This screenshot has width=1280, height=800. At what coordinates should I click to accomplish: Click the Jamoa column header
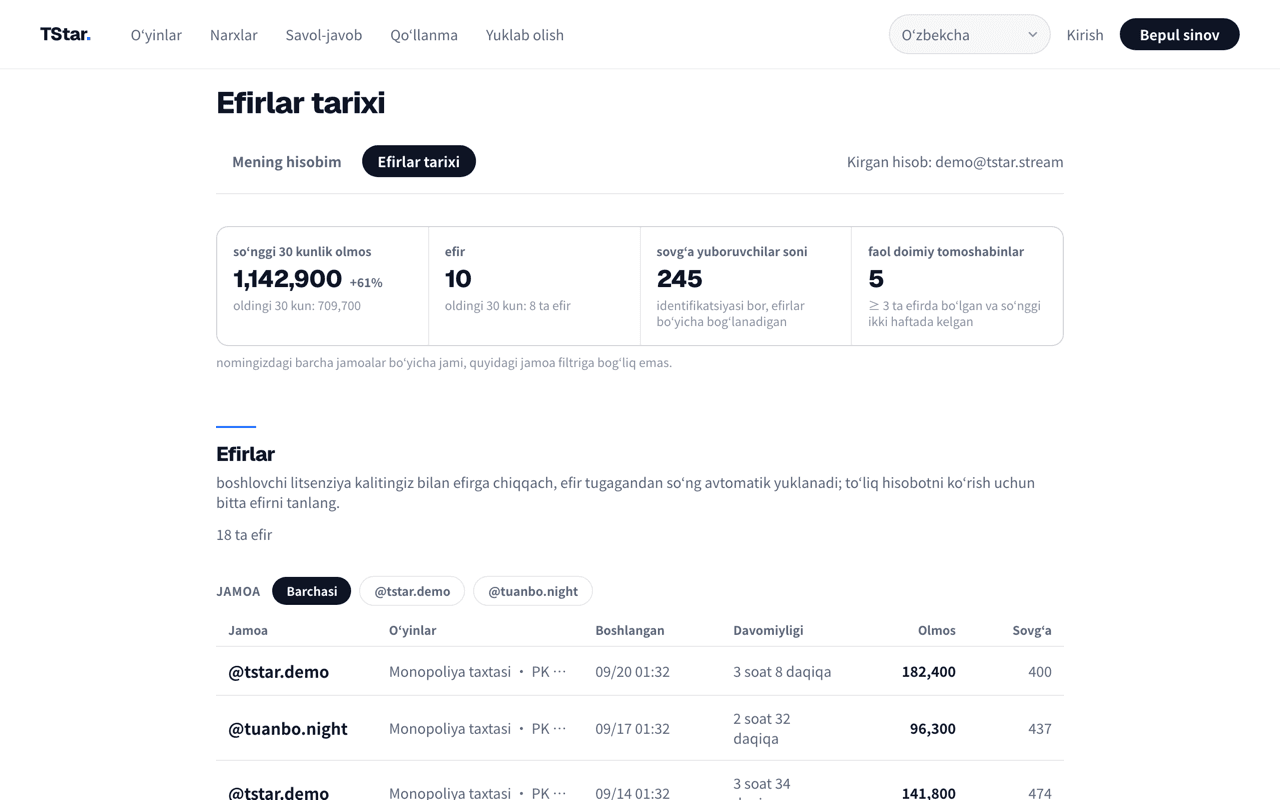pos(248,630)
